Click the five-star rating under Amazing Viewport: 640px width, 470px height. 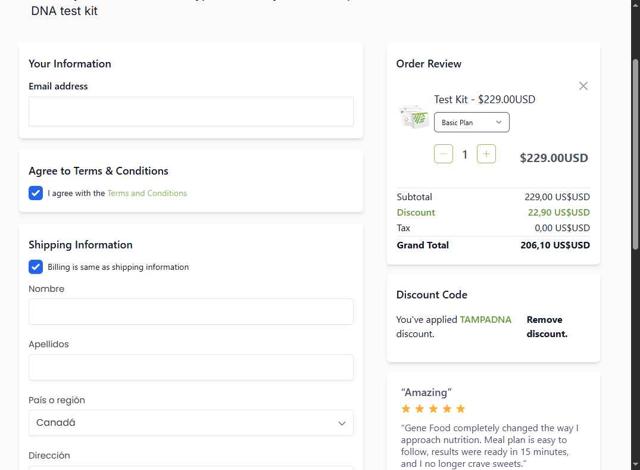tap(433, 409)
